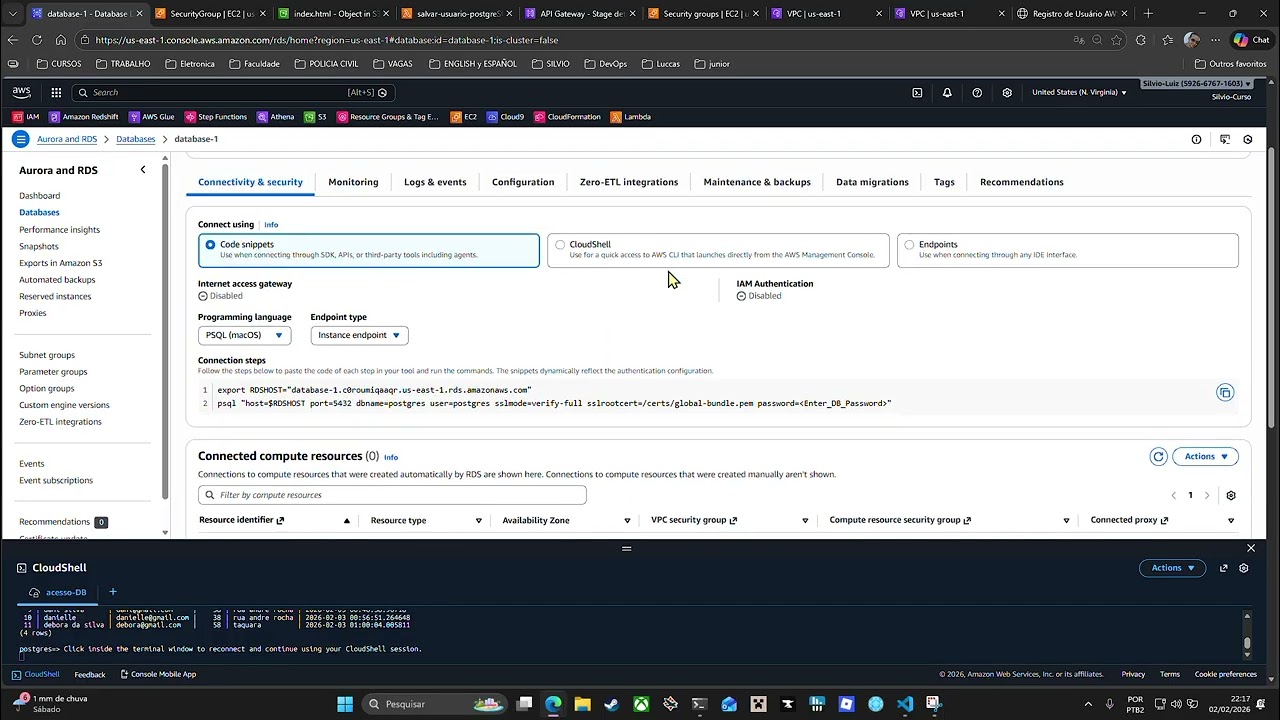The height and width of the screenshot is (720, 1280).
Task: Open Subnet groups in the sidebar
Action: tap(47, 355)
